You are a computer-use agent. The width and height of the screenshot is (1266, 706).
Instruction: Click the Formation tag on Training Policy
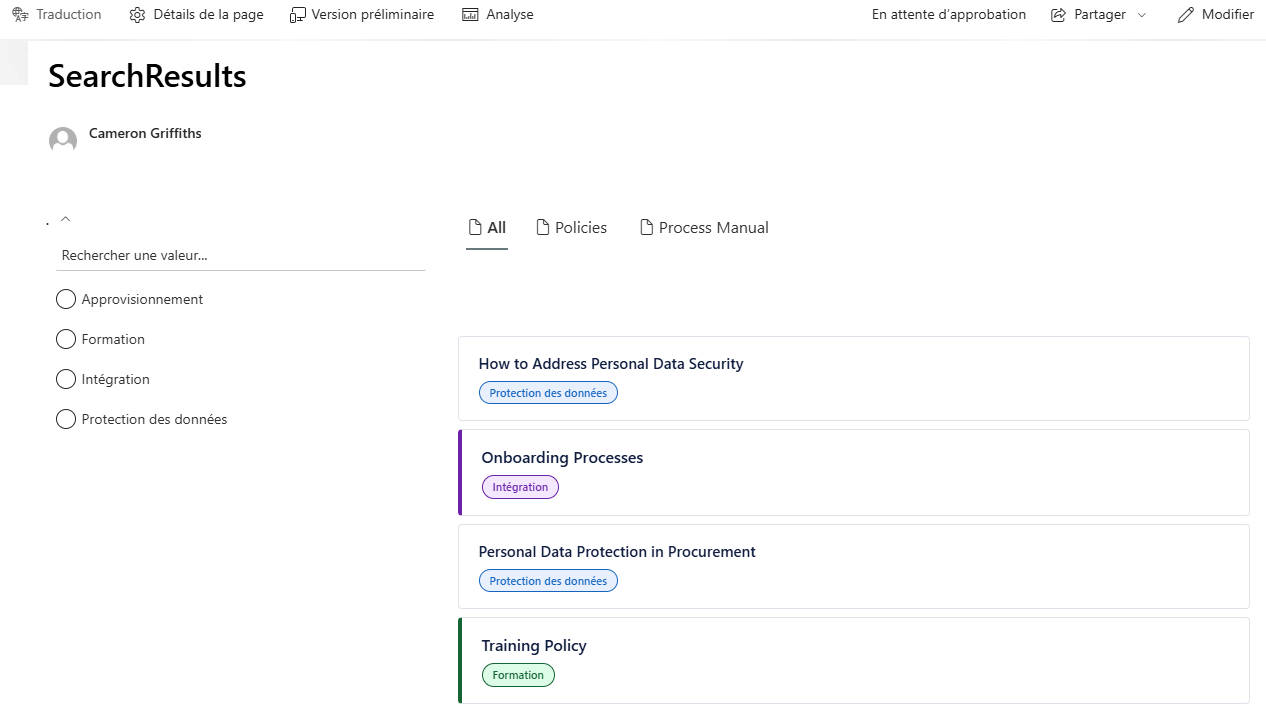tap(518, 675)
